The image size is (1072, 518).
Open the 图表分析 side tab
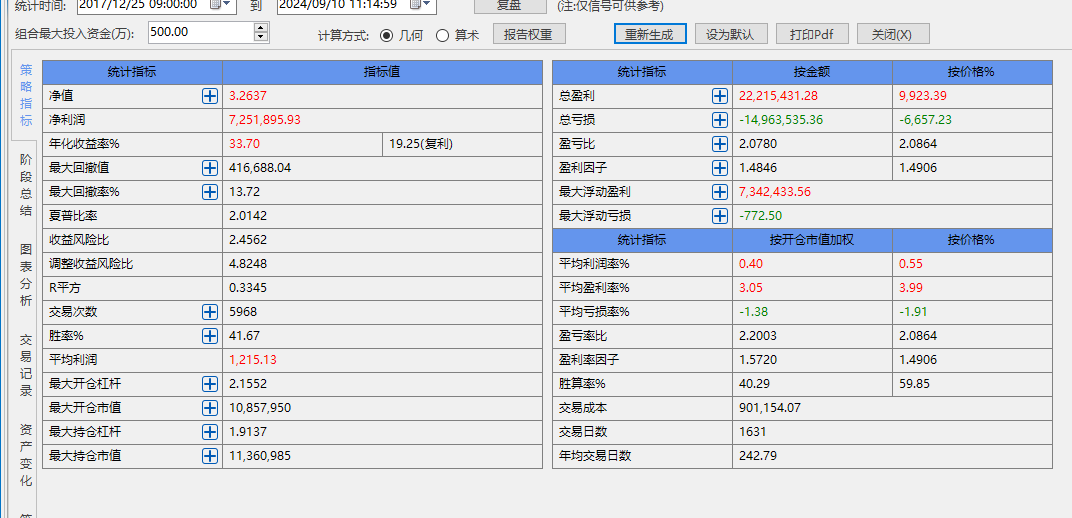tap(26, 274)
